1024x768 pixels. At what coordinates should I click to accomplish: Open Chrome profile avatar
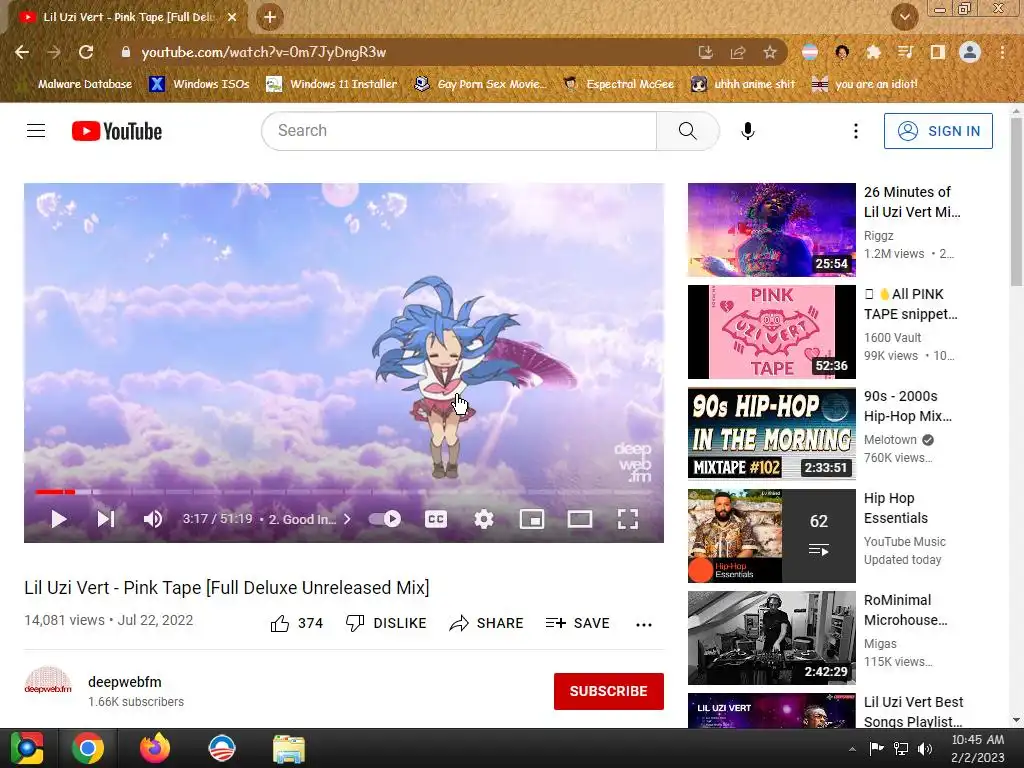tap(970, 52)
